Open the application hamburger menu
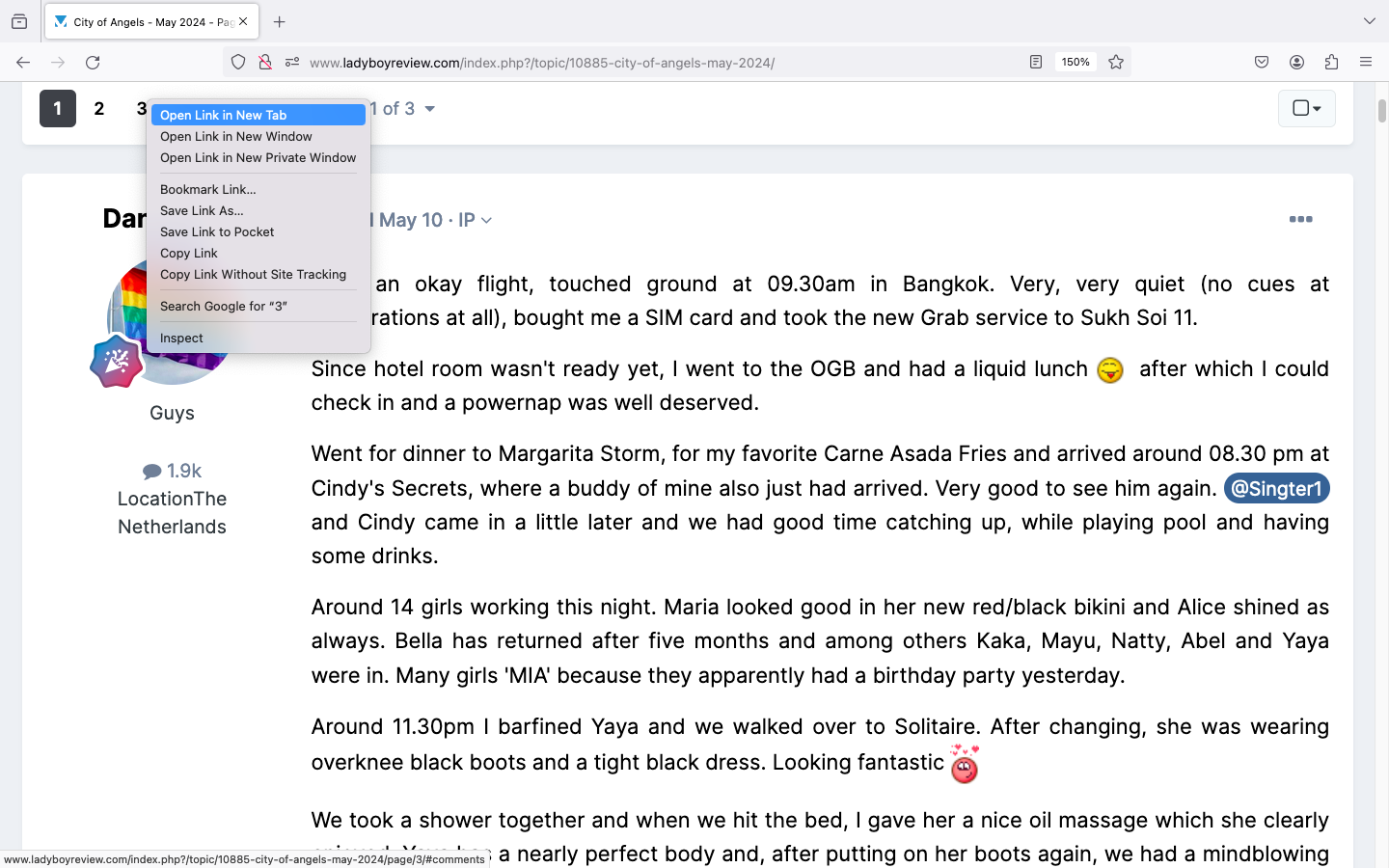The height and width of the screenshot is (868, 1389). [1366, 62]
